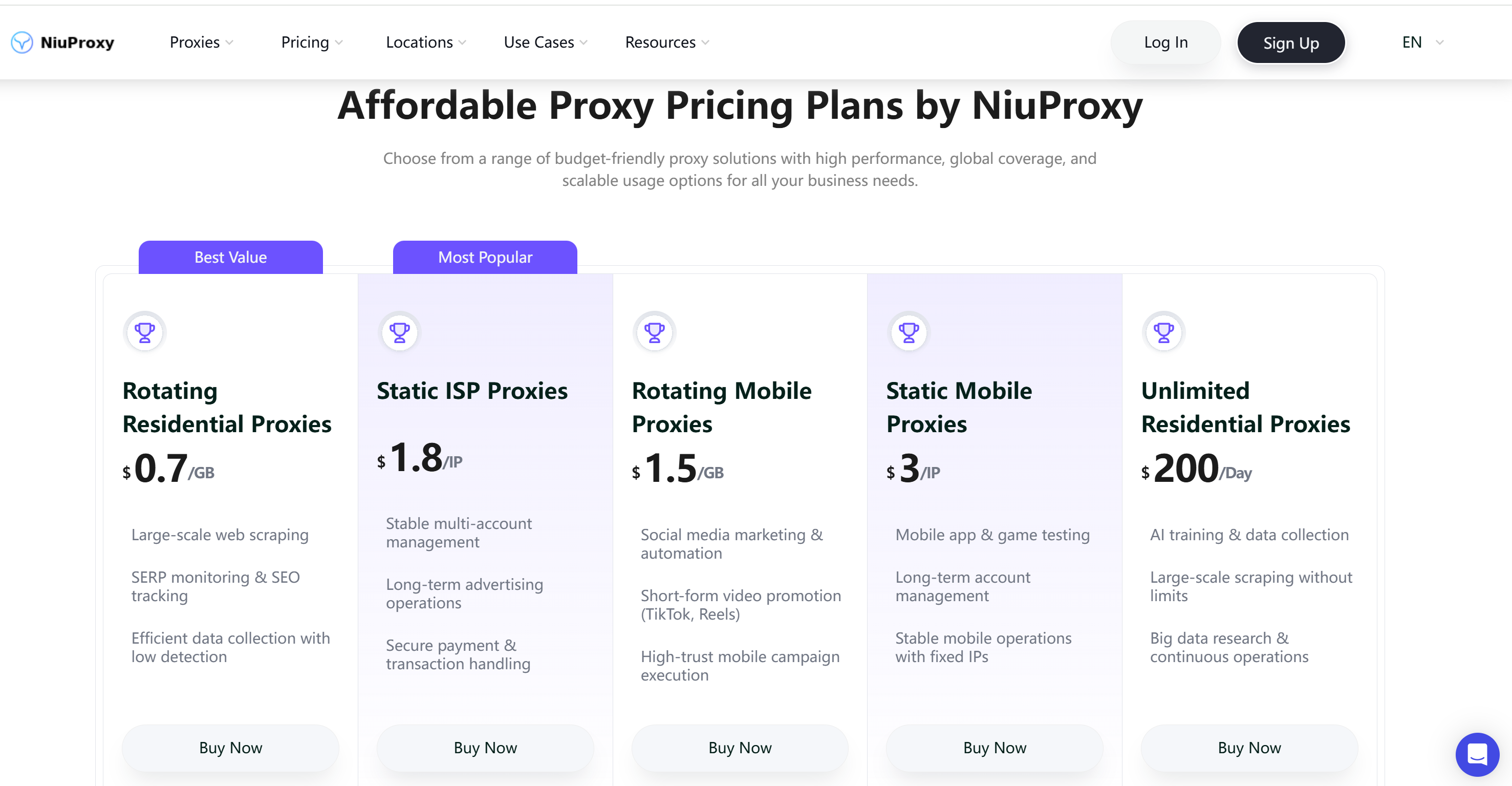The width and height of the screenshot is (1512, 786).
Task: Select the Best Value badge tab
Action: tap(231, 257)
